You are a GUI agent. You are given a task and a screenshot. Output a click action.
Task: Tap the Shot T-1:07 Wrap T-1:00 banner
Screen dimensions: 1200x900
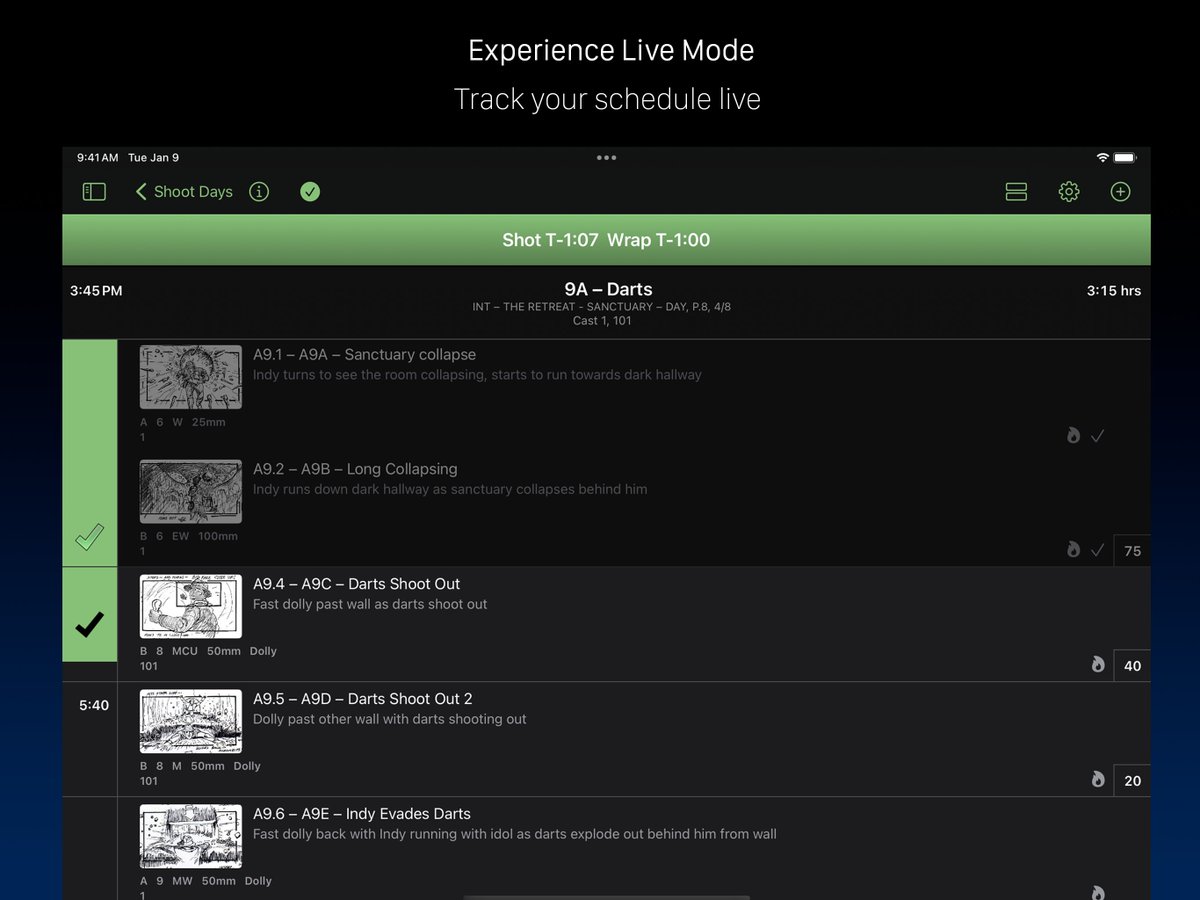(x=606, y=240)
